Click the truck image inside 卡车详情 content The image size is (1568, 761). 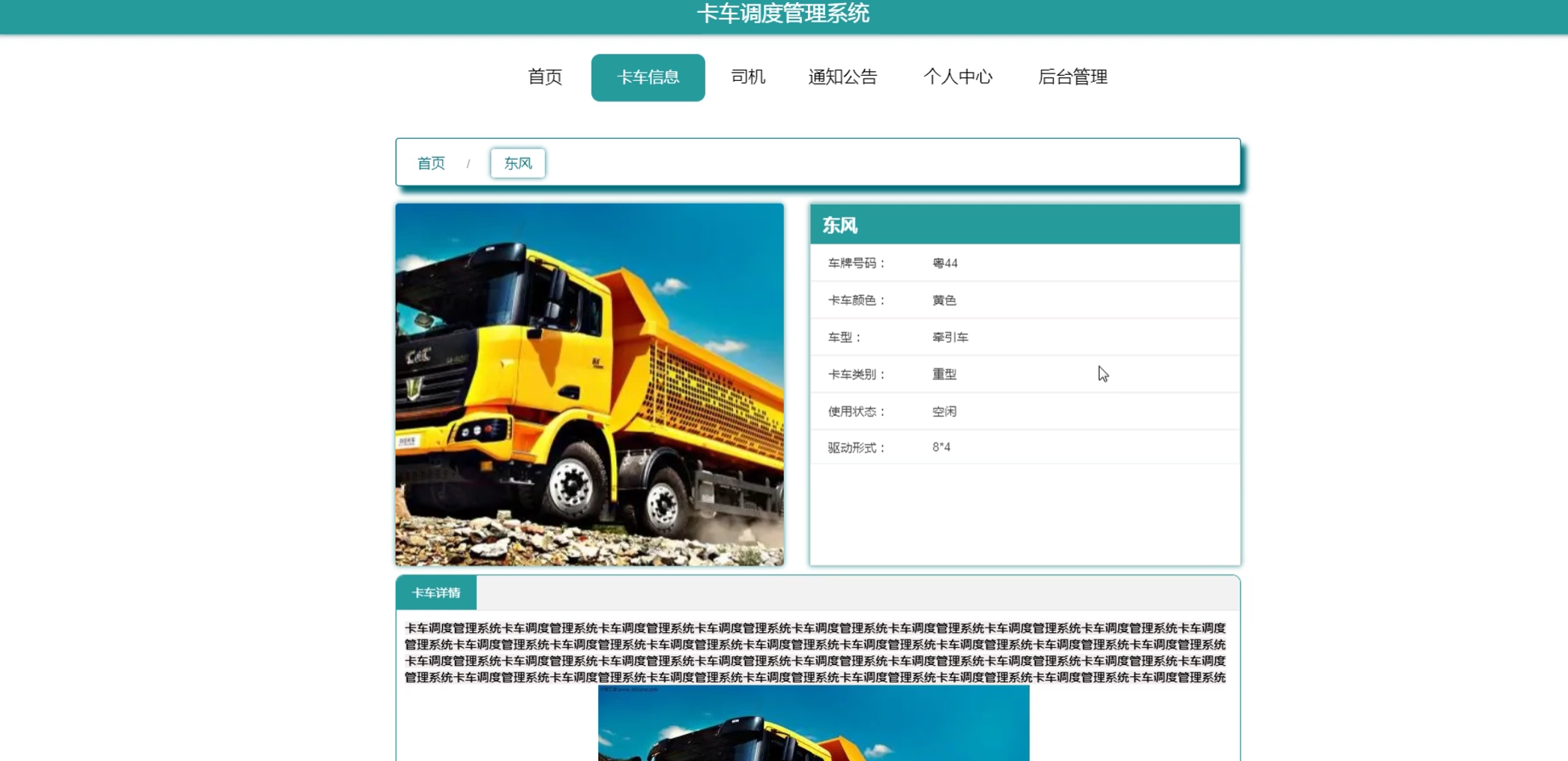[x=814, y=723]
